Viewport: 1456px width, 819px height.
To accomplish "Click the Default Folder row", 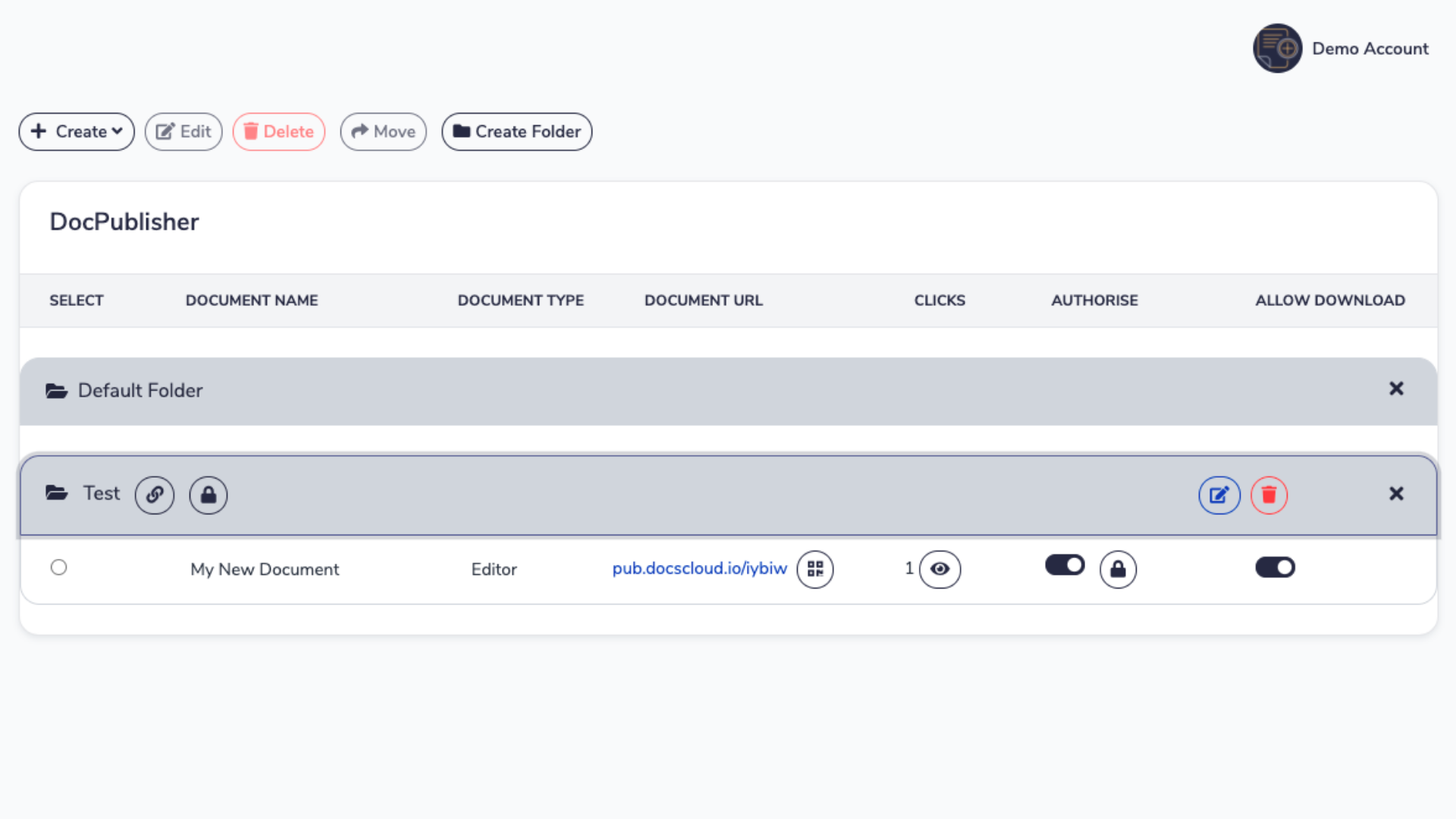I will (141, 391).
